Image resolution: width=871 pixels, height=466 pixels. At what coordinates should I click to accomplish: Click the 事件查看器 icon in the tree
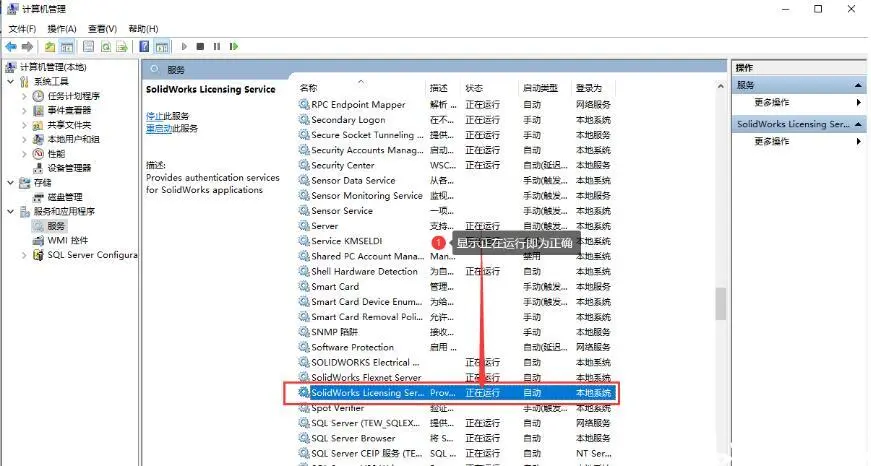pos(38,111)
